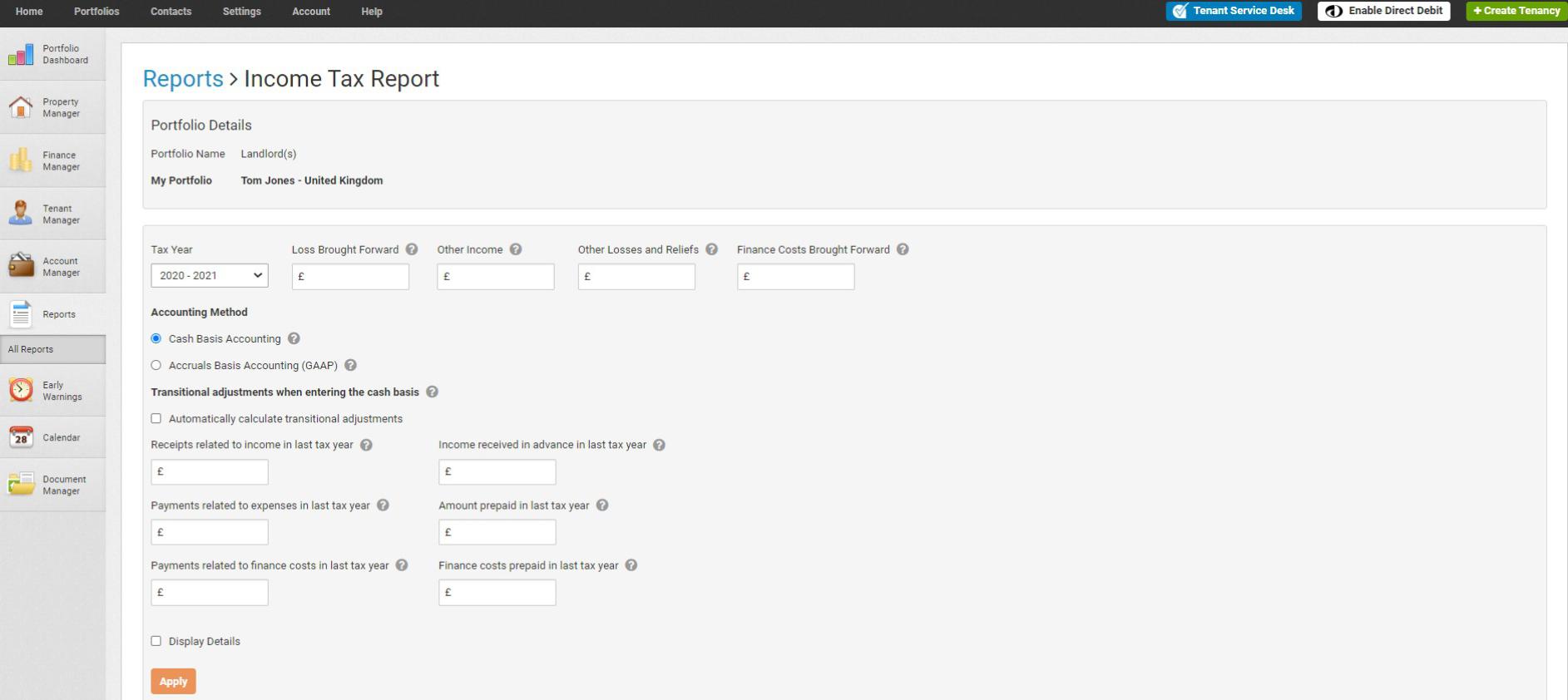Focus the Finance costs prepaid field
The image size is (1568, 700).
(497, 593)
